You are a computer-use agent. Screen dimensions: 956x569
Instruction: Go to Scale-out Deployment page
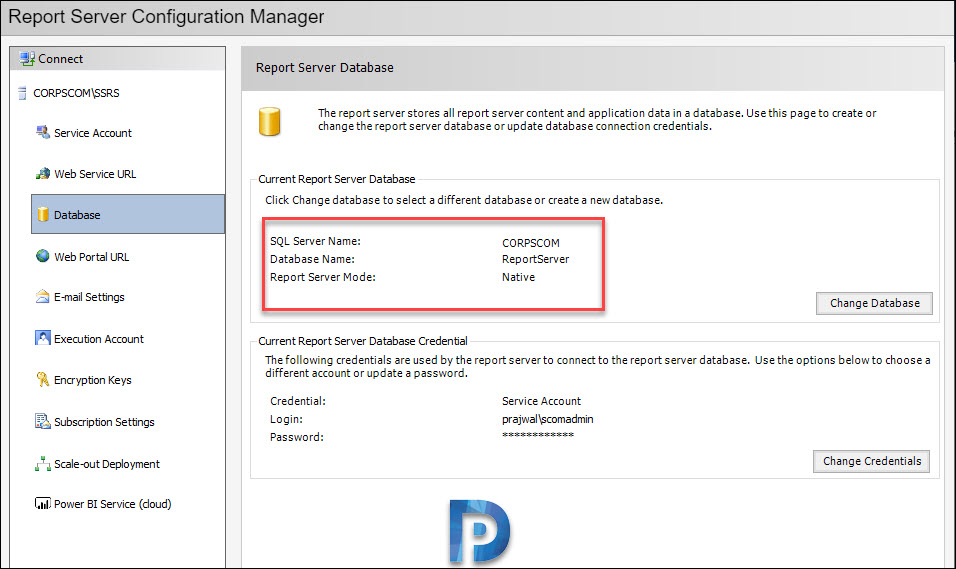pos(107,464)
